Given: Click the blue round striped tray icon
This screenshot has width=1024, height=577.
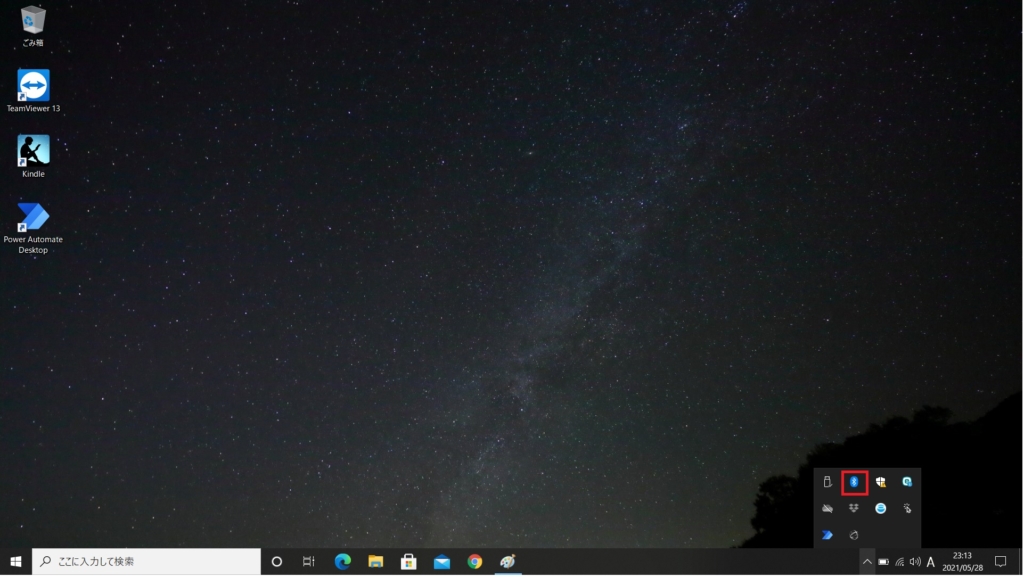Looking at the screenshot, I should click(x=880, y=508).
